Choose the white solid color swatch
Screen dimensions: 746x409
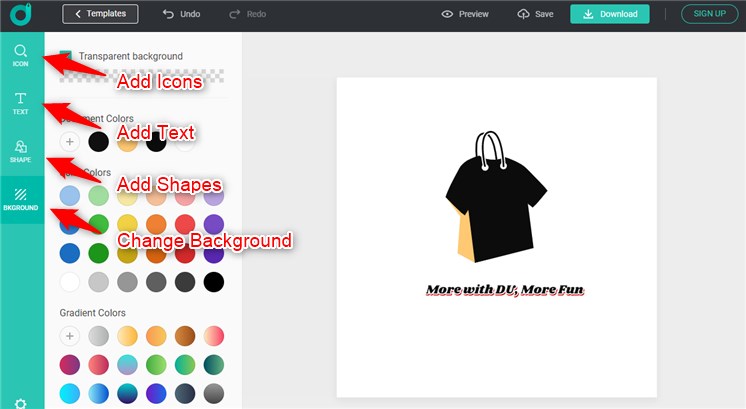(x=70, y=282)
